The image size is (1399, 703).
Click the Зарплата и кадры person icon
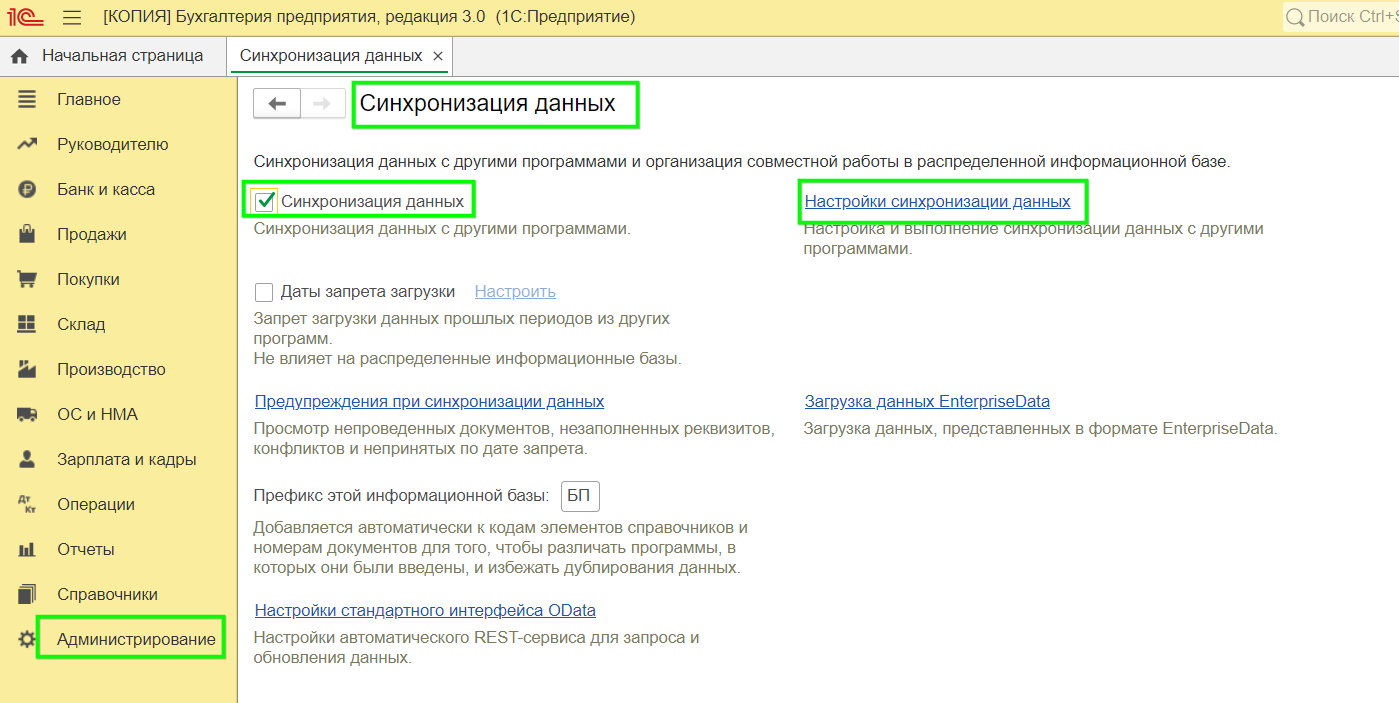(x=27, y=459)
